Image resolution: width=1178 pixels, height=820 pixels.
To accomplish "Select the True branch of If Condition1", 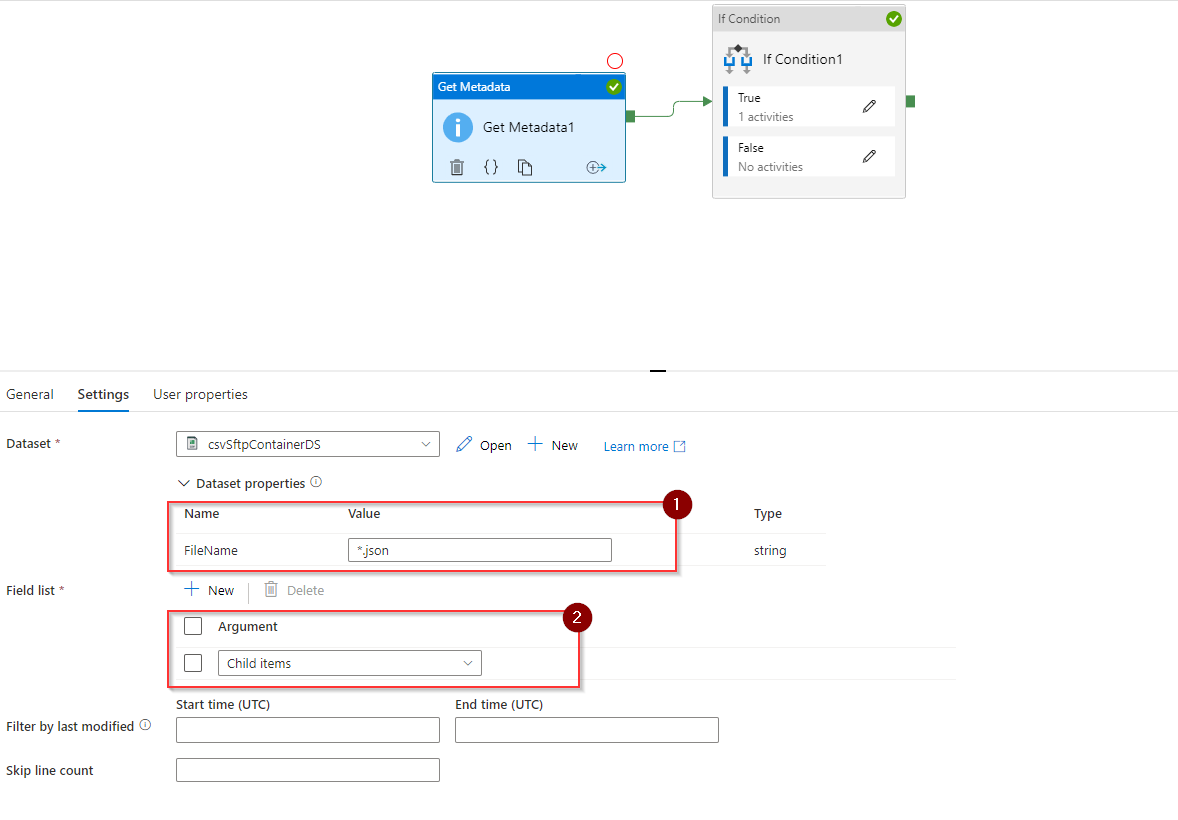I will coord(808,107).
